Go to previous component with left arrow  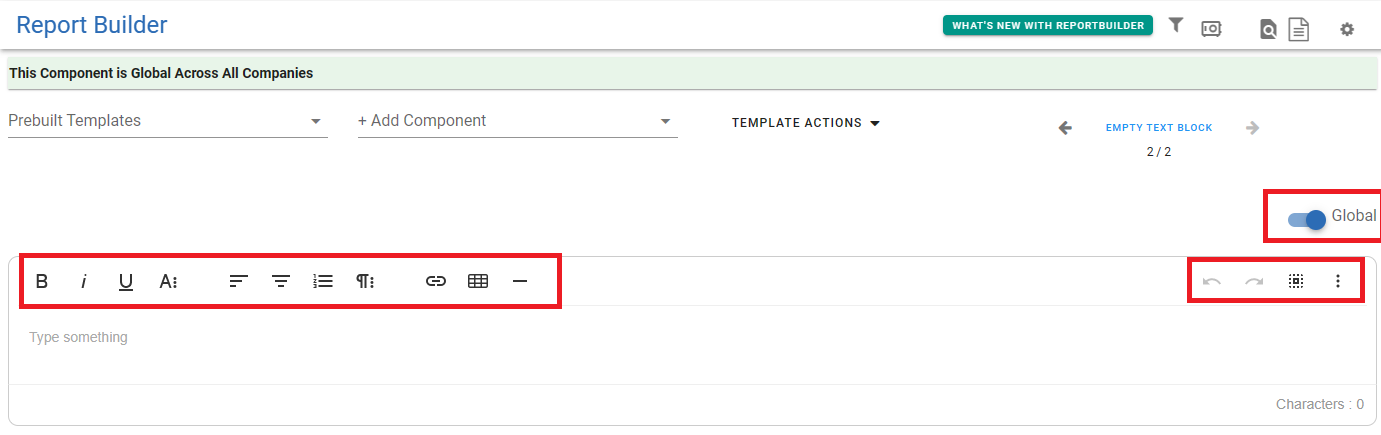click(x=1065, y=128)
